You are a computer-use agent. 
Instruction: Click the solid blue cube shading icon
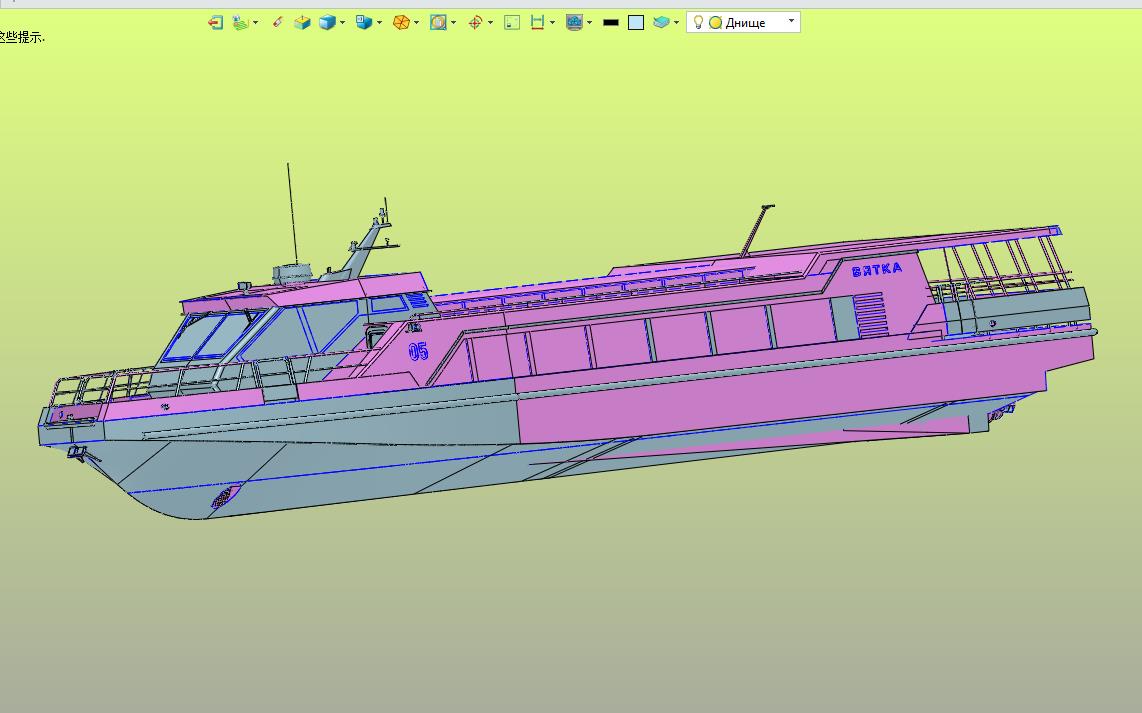point(327,22)
